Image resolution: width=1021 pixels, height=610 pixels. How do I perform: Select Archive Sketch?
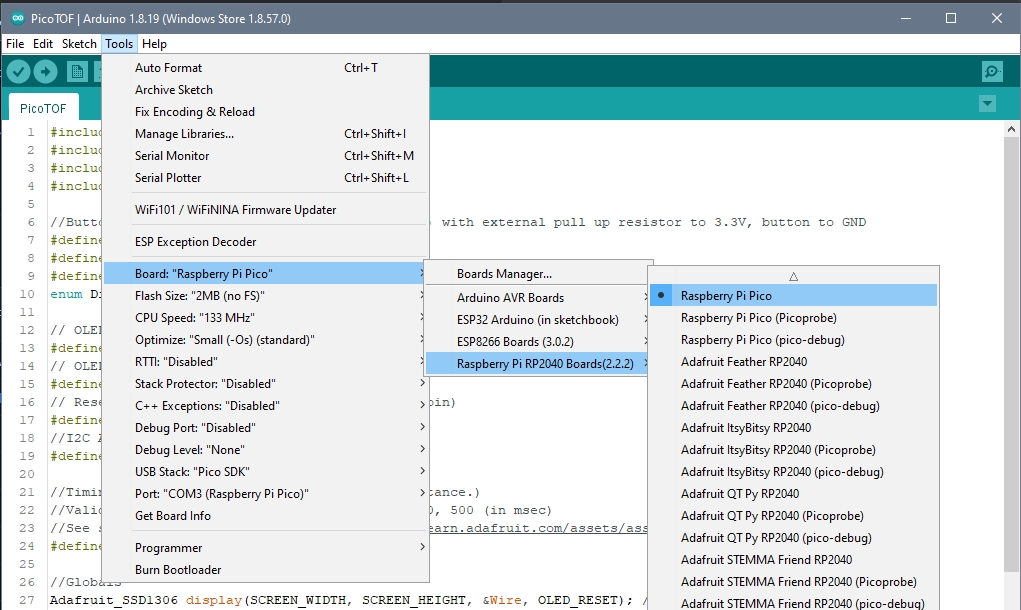click(x=266, y=90)
